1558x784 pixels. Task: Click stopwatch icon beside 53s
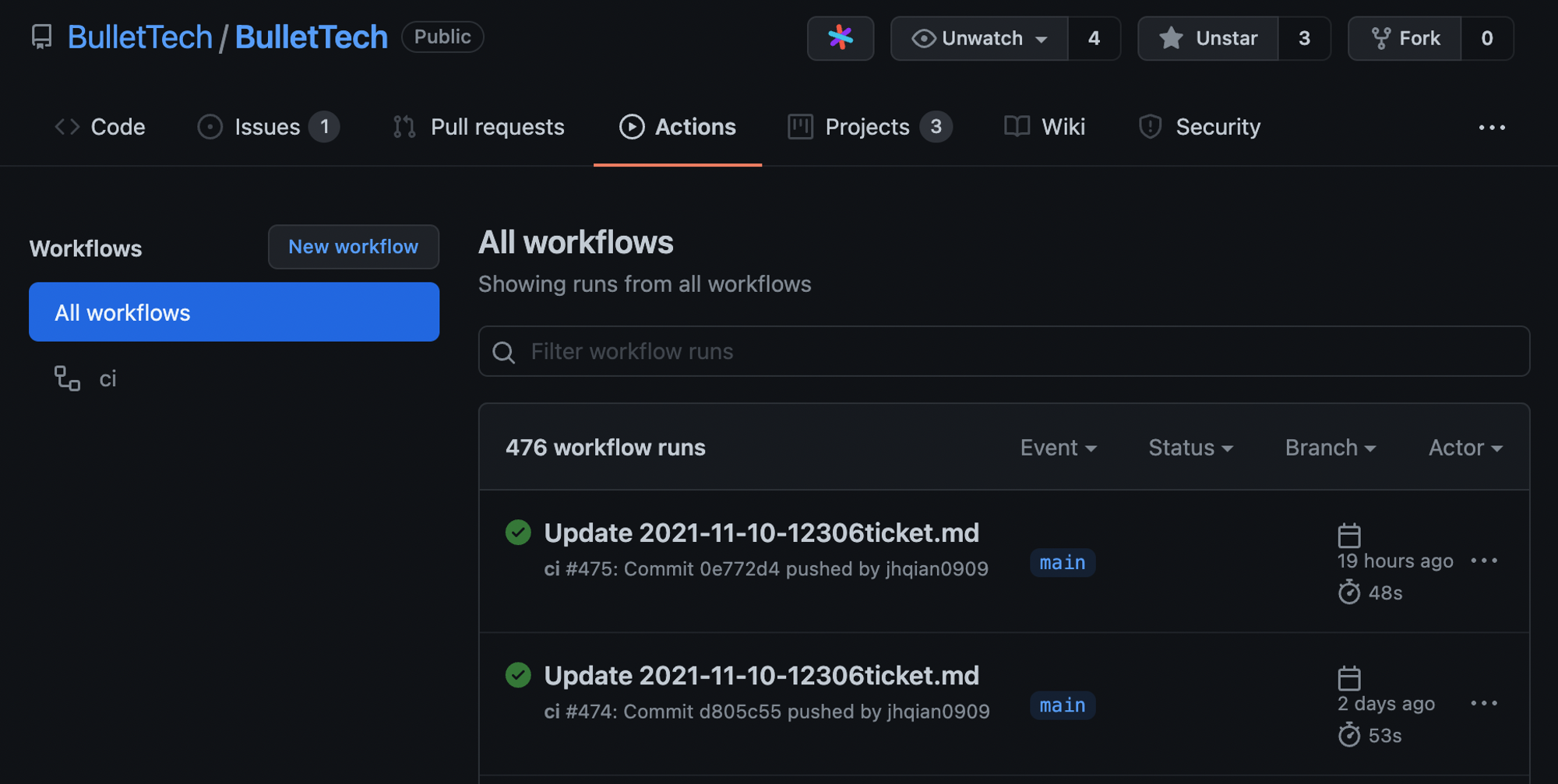(1349, 735)
